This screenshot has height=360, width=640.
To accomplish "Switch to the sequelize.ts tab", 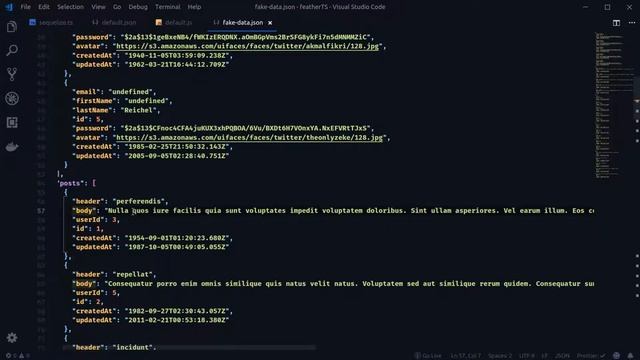I will [x=51, y=23].
